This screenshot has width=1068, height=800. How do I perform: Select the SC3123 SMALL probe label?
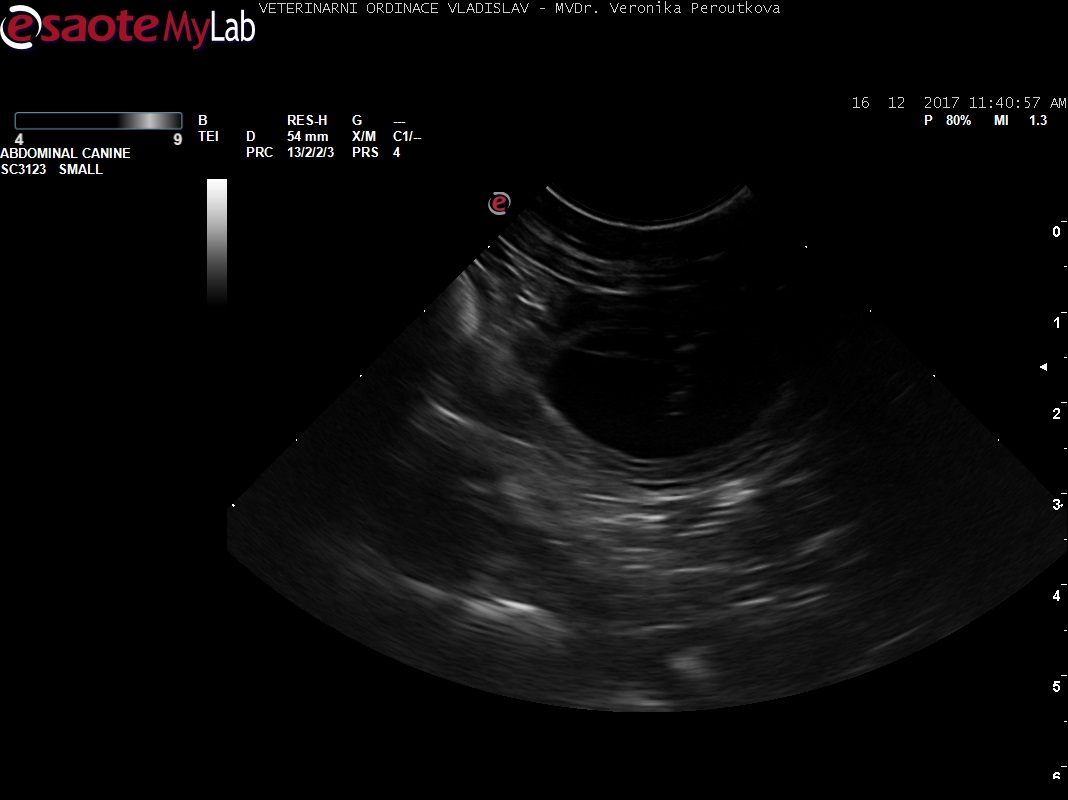(x=52, y=169)
